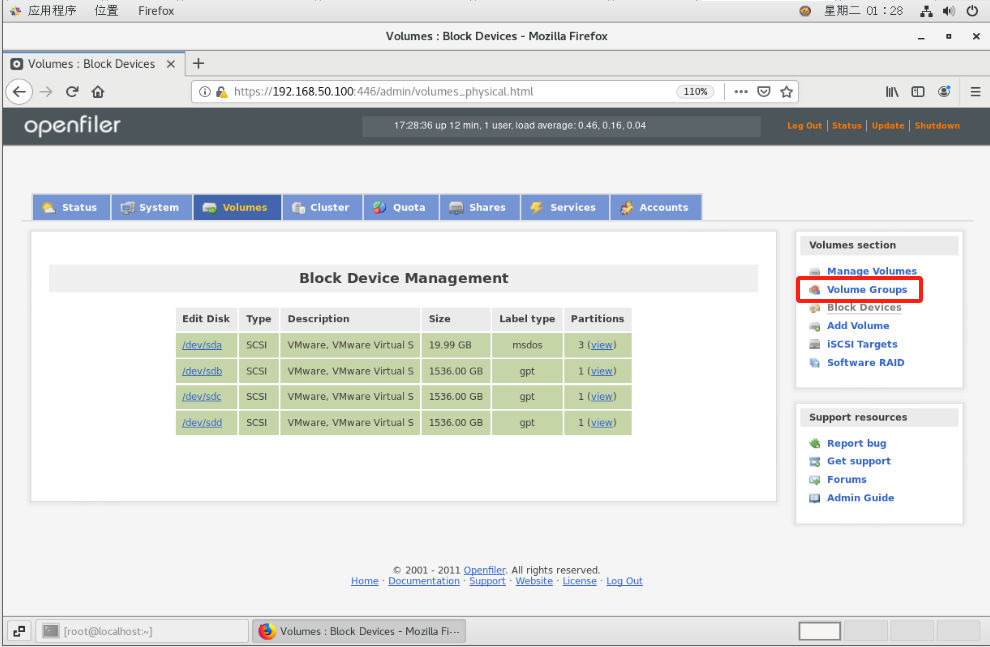Edit the /dev/sdd disk
Screen dimensions: 990x647
(x=202, y=422)
